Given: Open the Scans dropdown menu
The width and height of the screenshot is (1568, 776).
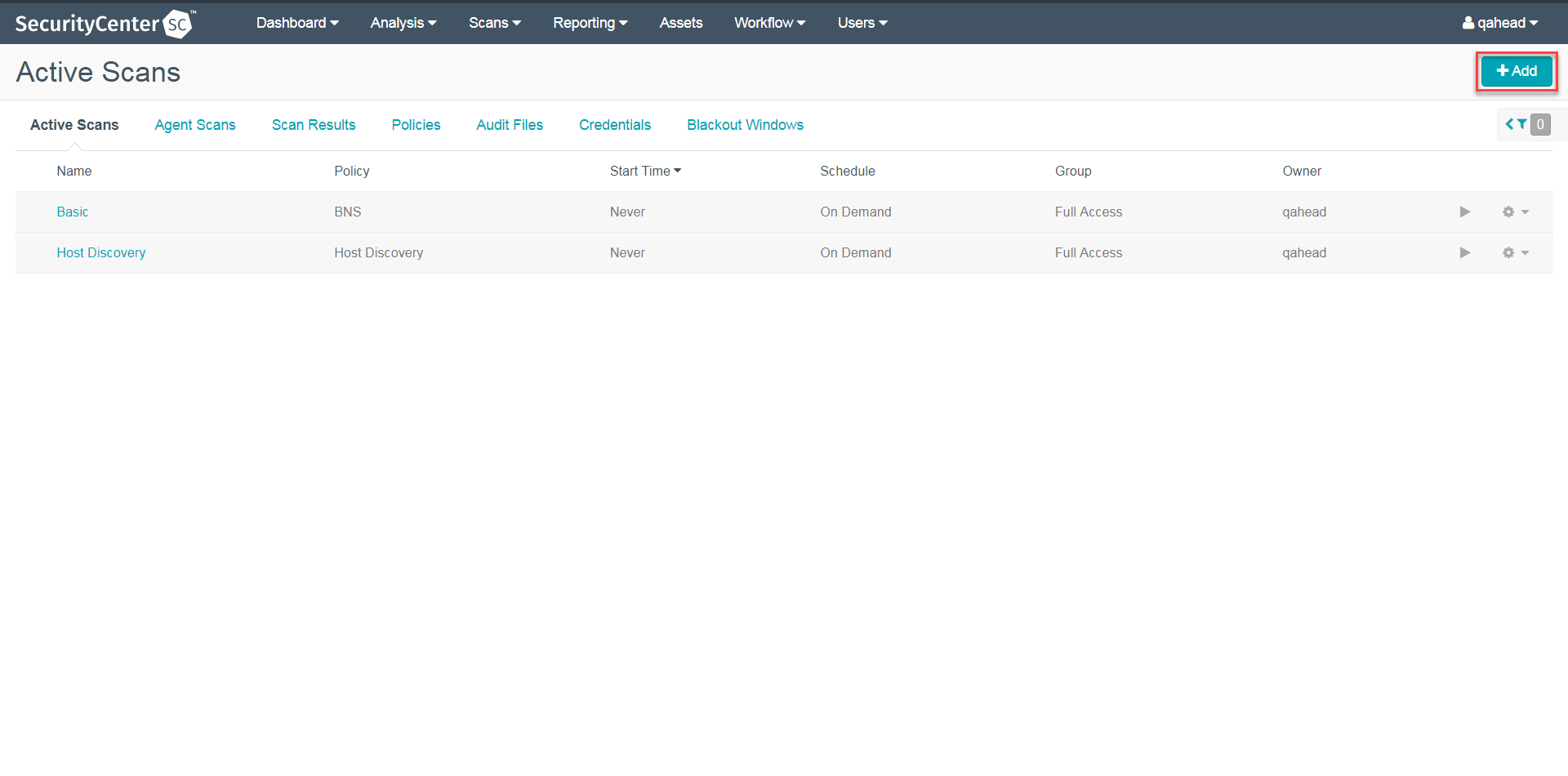Looking at the screenshot, I should (494, 23).
